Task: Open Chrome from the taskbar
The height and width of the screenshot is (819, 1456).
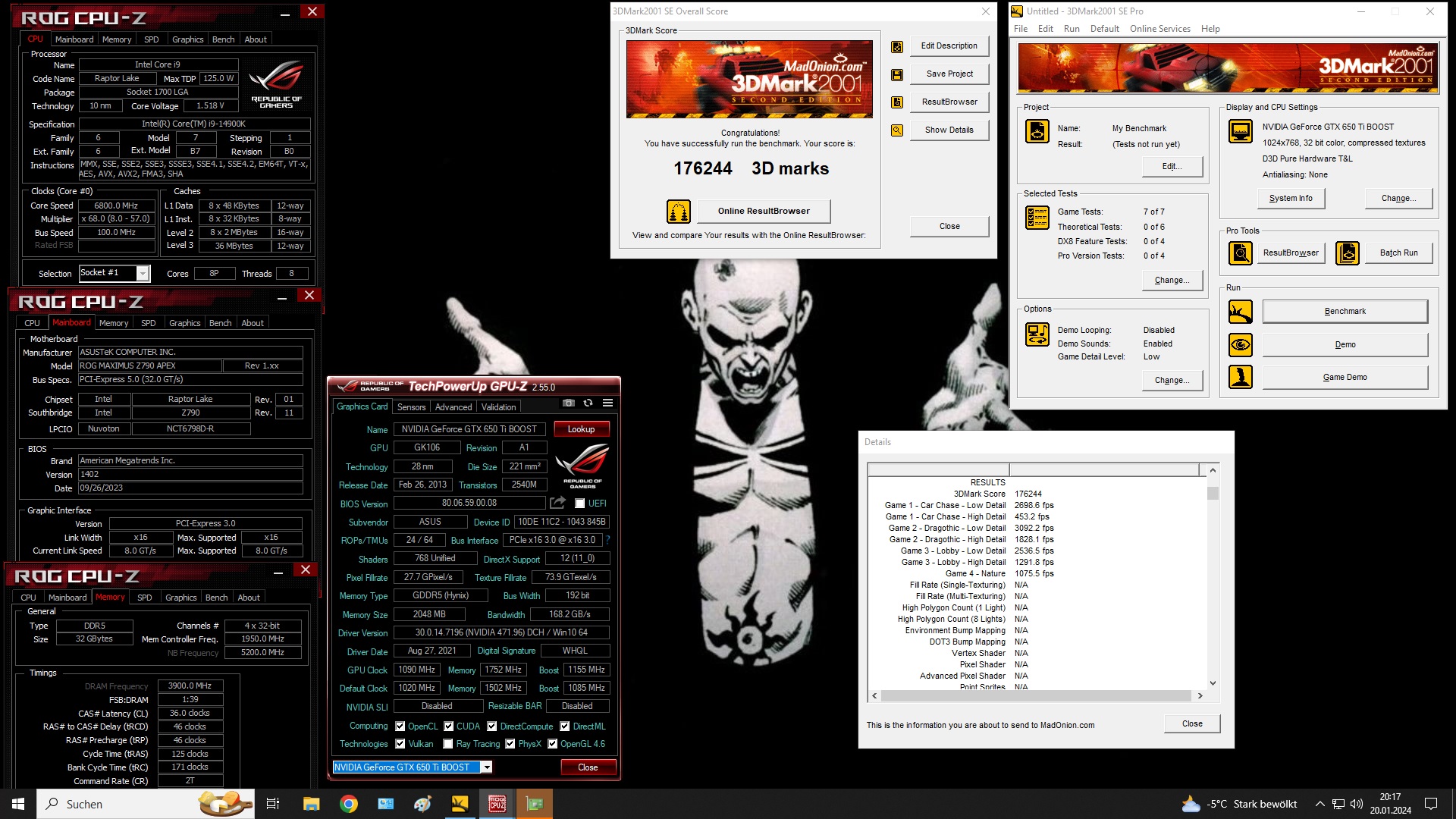Action: coord(349,804)
